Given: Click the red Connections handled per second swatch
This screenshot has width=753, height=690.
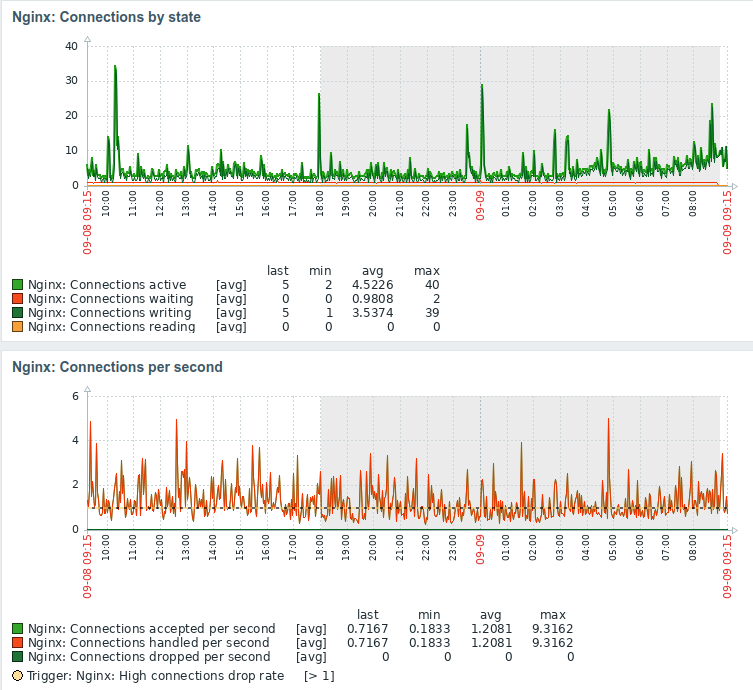Looking at the screenshot, I should point(17,642).
